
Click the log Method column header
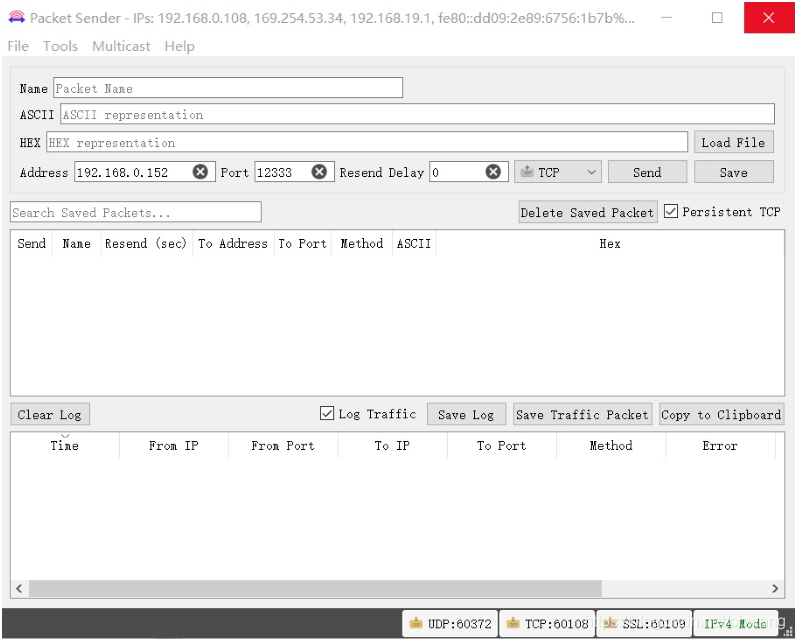[x=611, y=445]
